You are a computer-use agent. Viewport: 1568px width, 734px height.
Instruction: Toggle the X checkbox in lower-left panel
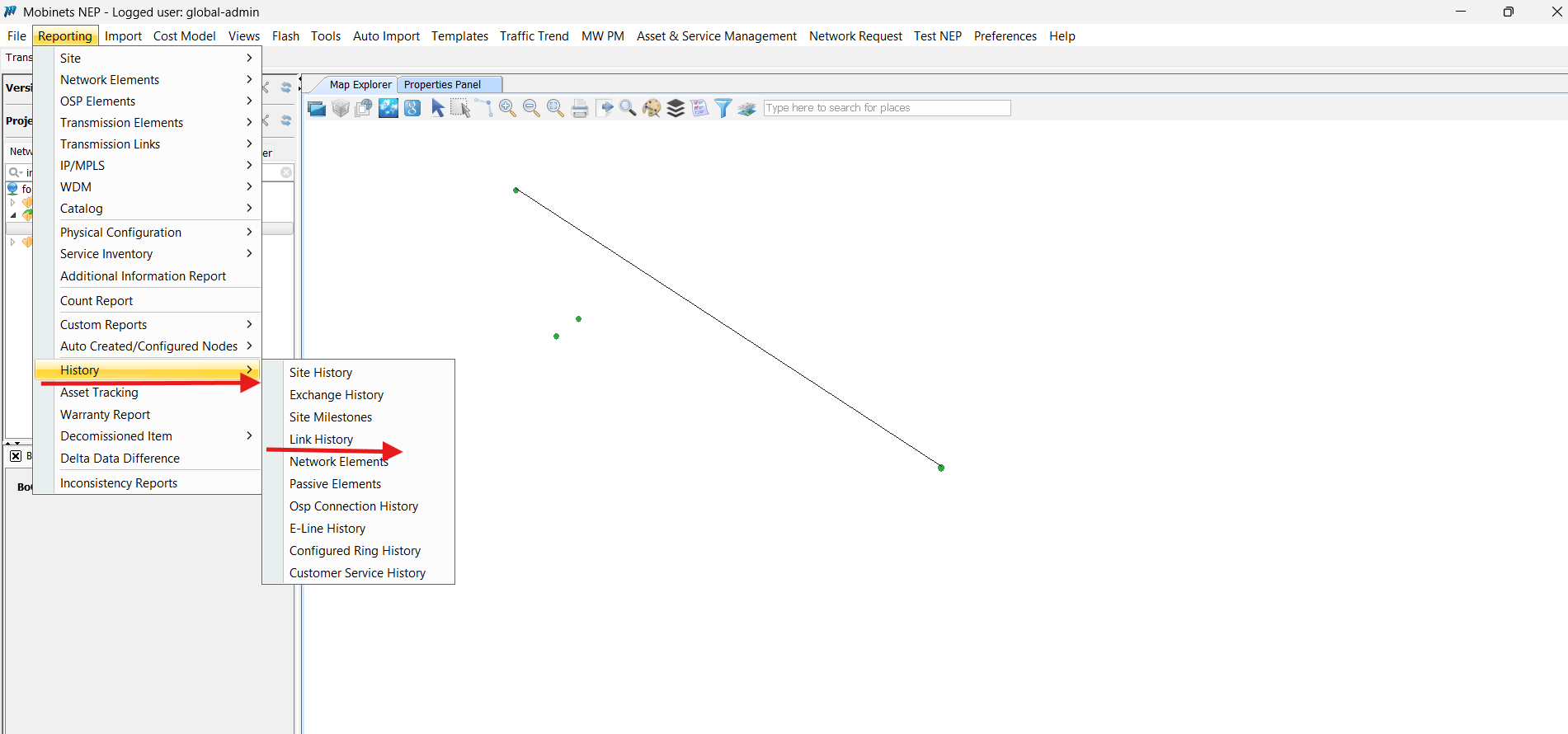point(16,456)
